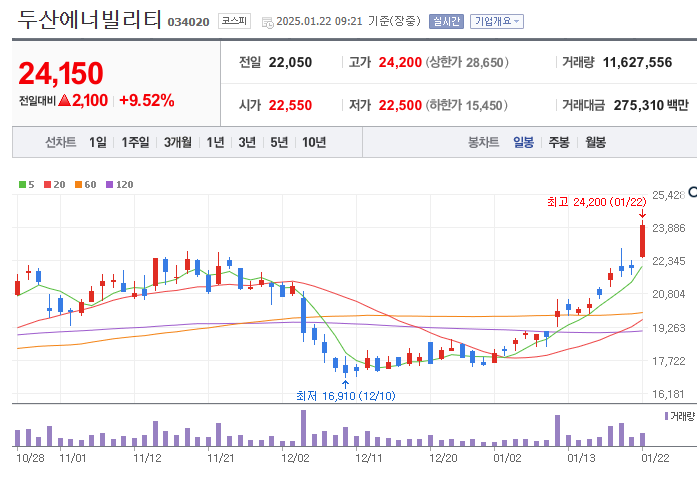The width and height of the screenshot is (697, 478).
Task: Click the 최고 24,200 (01/22) chart annotation
Action: 597,202
